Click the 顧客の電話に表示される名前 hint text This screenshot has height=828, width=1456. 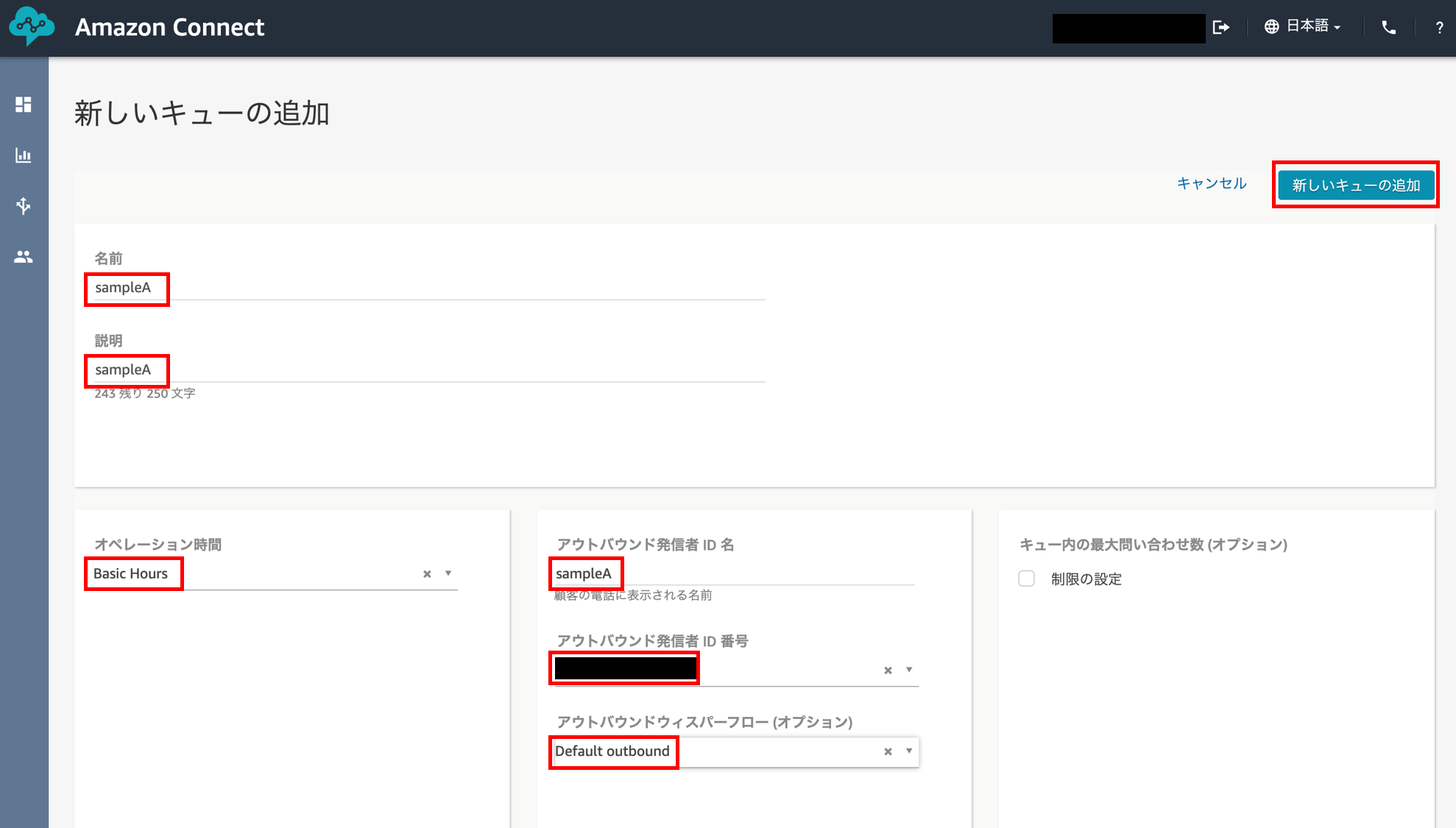(x=634, y=595)
